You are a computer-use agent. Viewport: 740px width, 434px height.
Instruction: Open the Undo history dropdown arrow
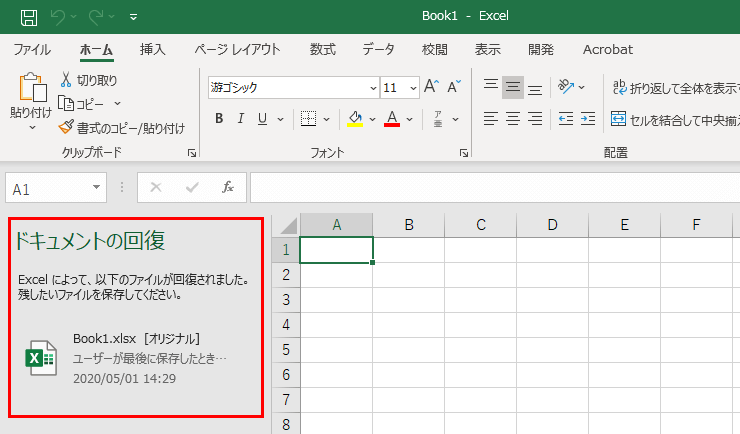(74, 17)
